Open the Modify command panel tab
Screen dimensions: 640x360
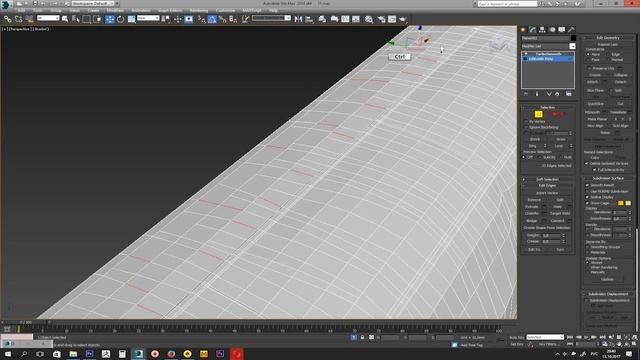(x=533, y=29)
